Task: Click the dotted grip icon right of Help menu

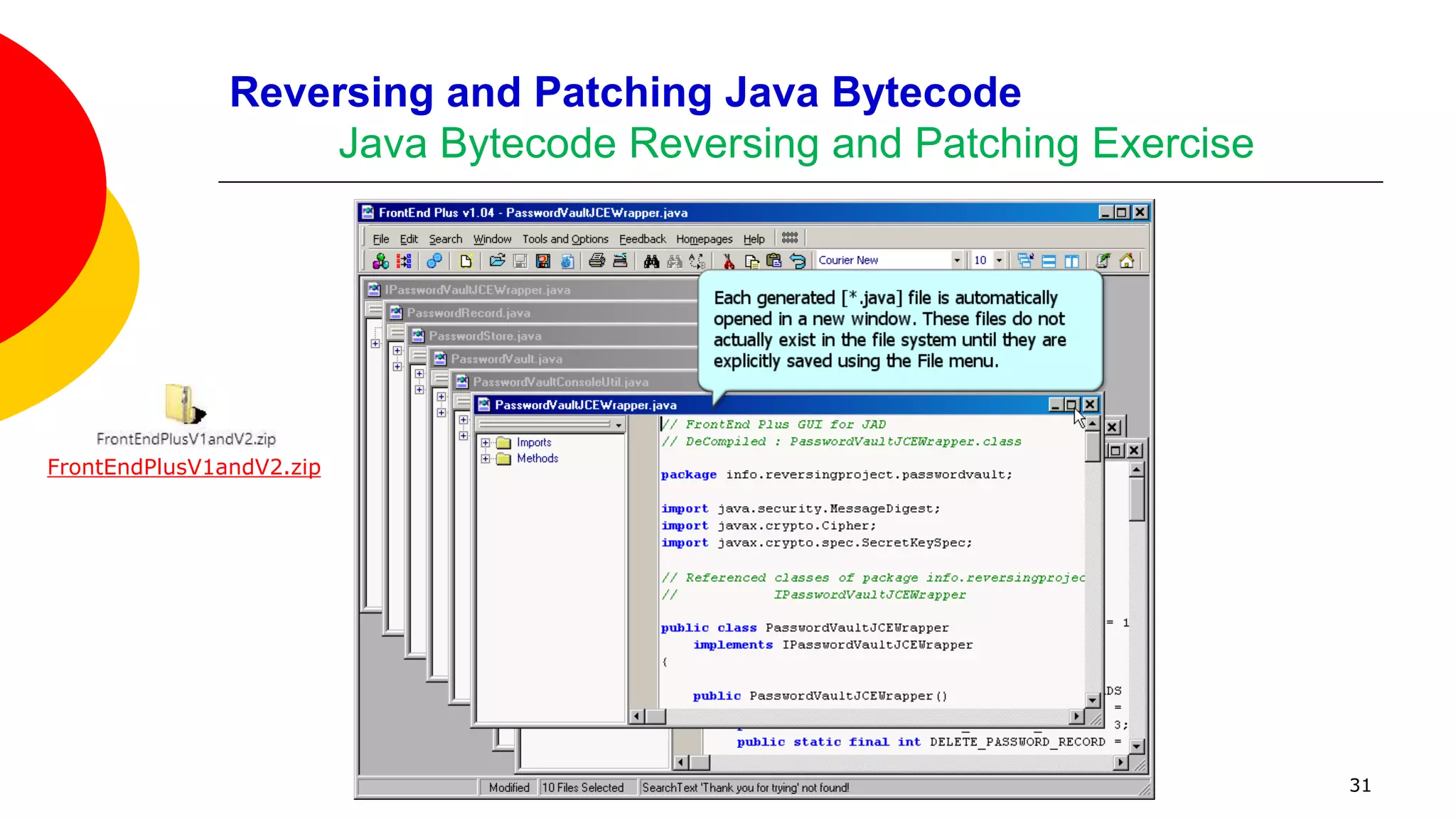Action: click(790, 237)
